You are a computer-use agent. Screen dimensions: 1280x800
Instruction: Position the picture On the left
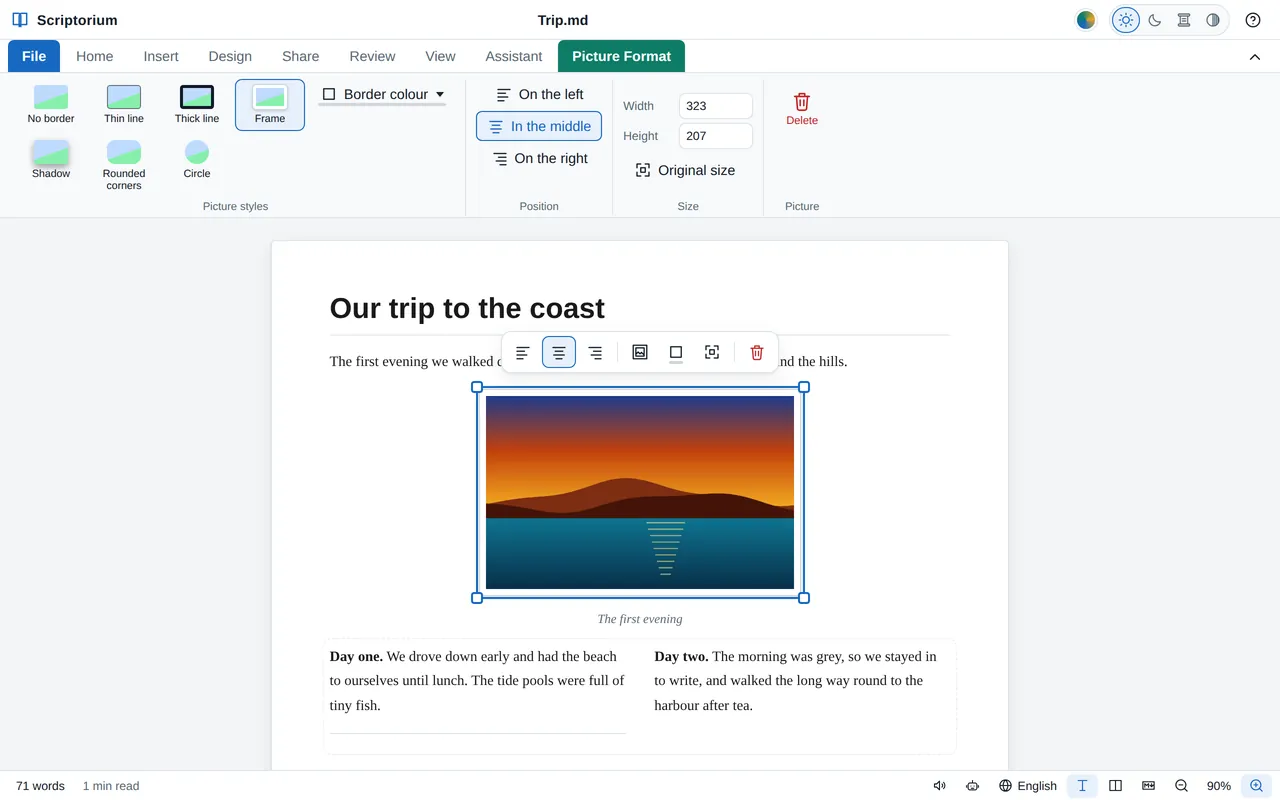(x=539, y=94)
